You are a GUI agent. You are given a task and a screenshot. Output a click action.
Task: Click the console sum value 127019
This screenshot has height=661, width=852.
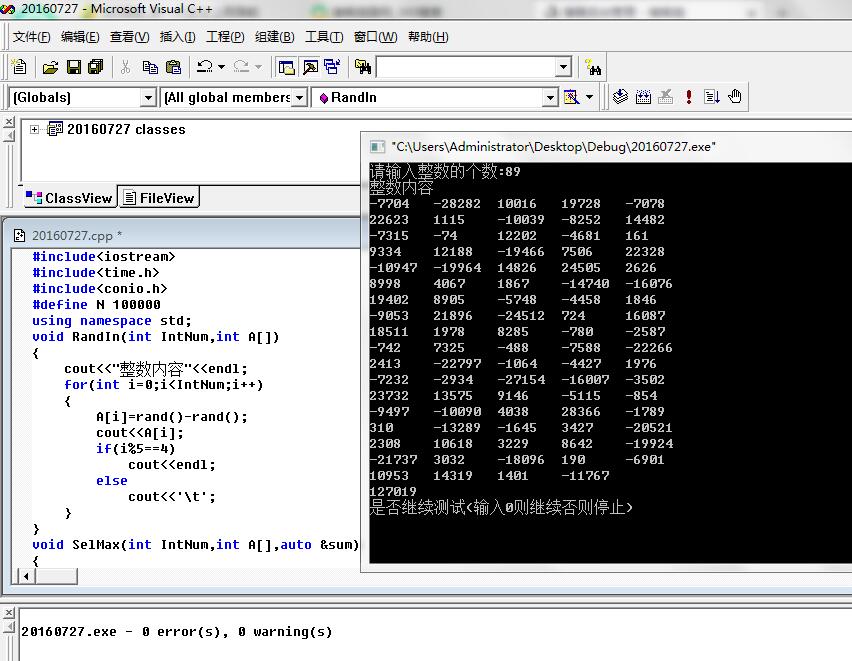tap(393, 491)
